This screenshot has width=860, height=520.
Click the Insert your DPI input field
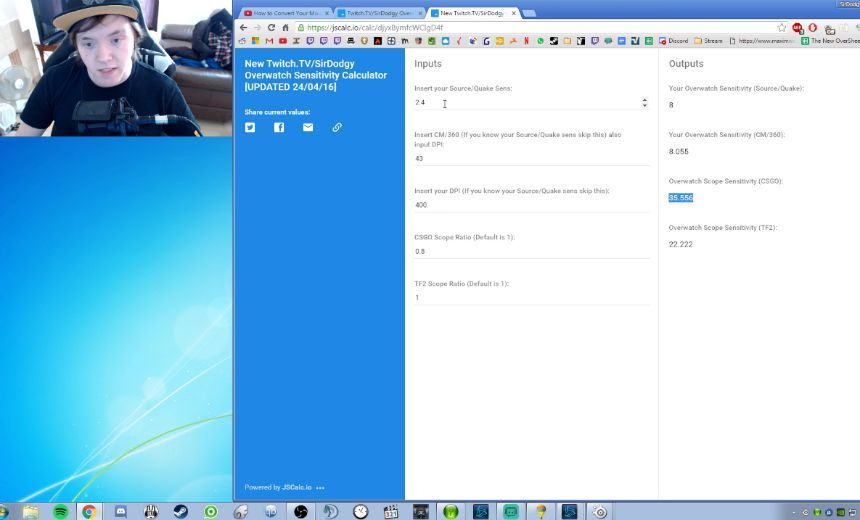click(531, 205)
